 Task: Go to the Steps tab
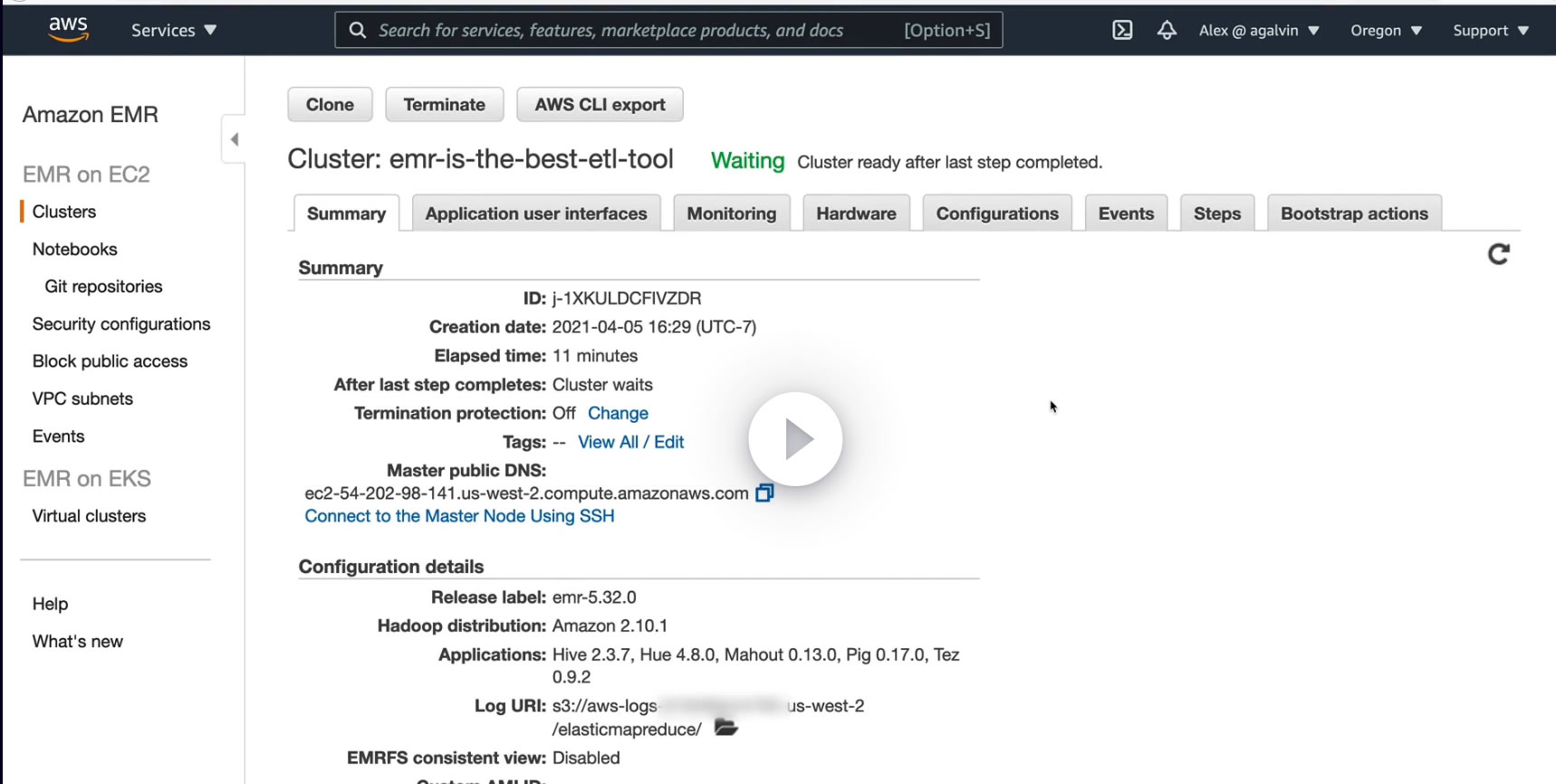pyautogui.click(x=1216, y=214)
